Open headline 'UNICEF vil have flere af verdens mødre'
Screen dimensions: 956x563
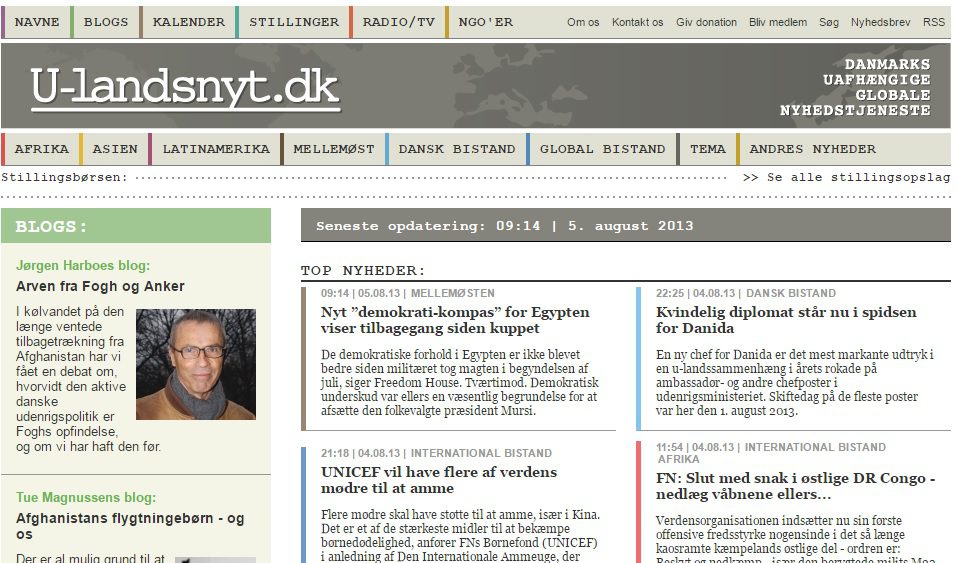[x=439, y=480]
